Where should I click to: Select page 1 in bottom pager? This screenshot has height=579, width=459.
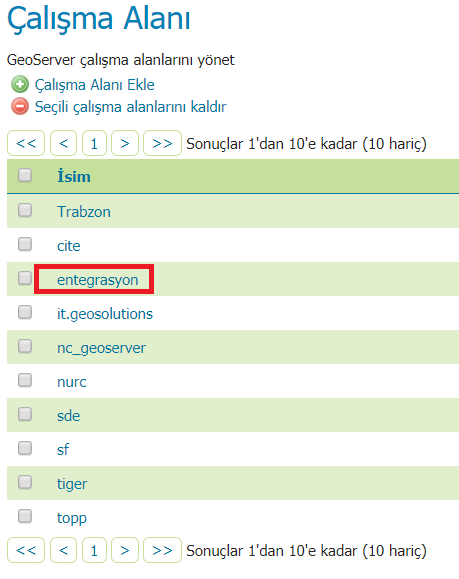pyautogui.click(x=94, y=550)
